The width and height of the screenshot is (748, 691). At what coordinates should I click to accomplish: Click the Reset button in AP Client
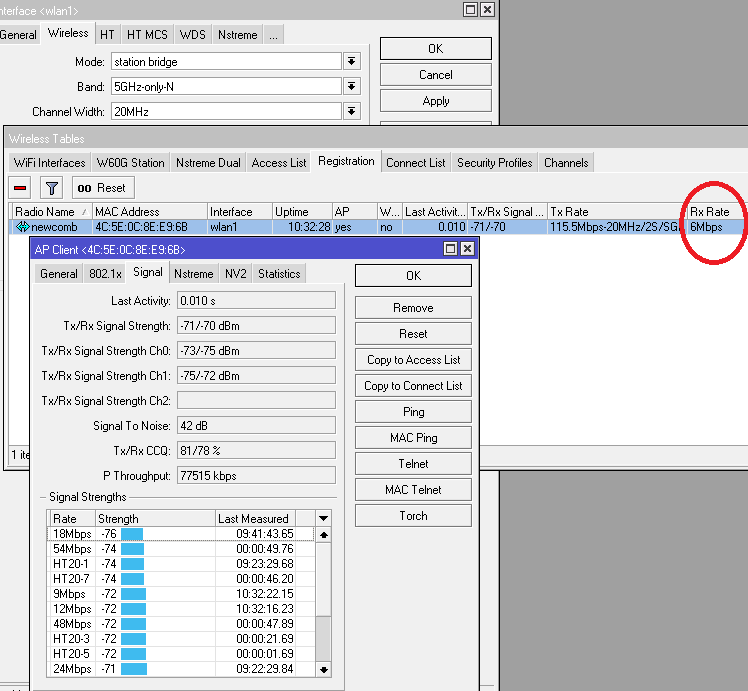click(x=413, y=334)
